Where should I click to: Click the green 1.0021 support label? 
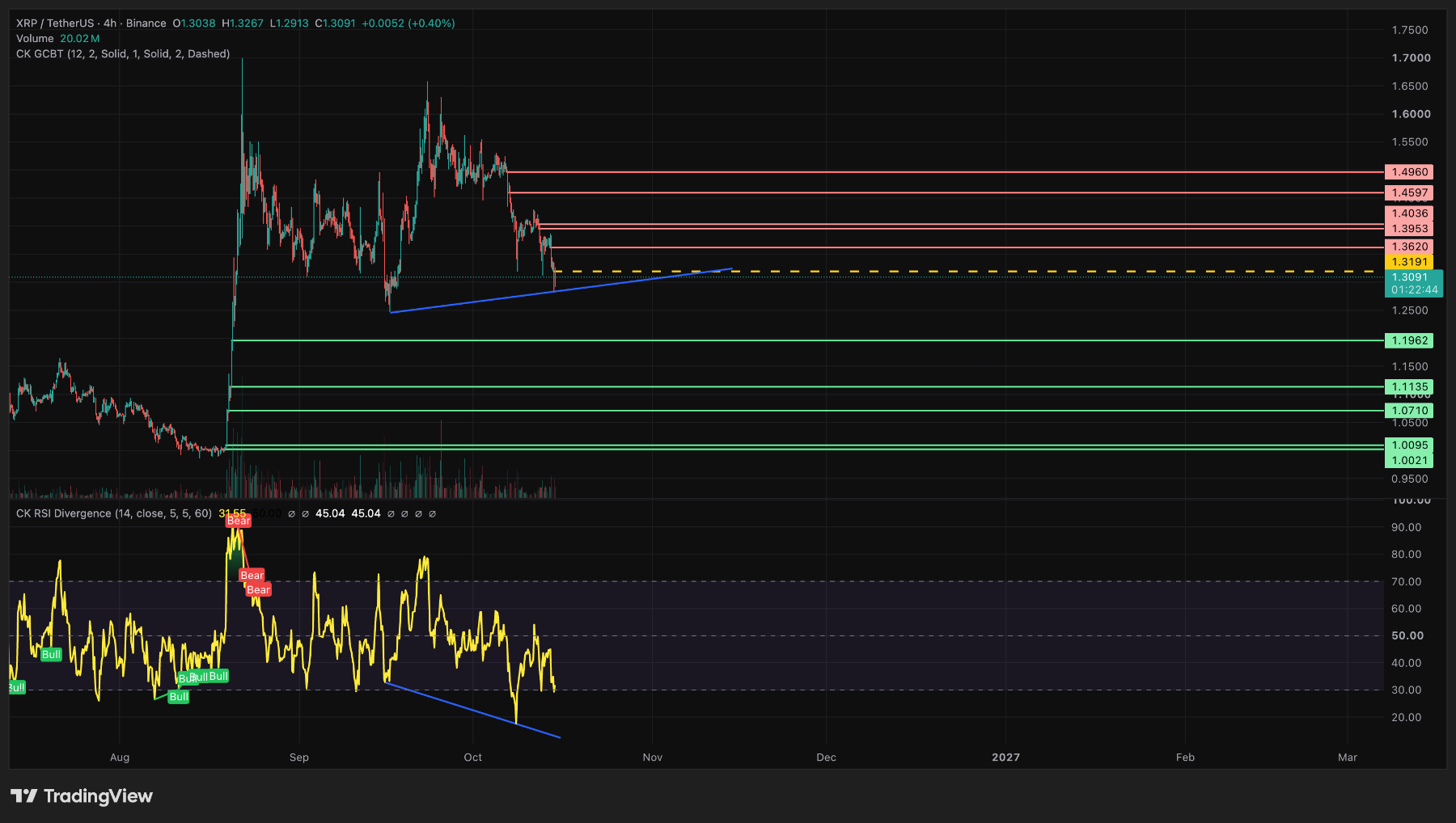(x=1409, y=461)
